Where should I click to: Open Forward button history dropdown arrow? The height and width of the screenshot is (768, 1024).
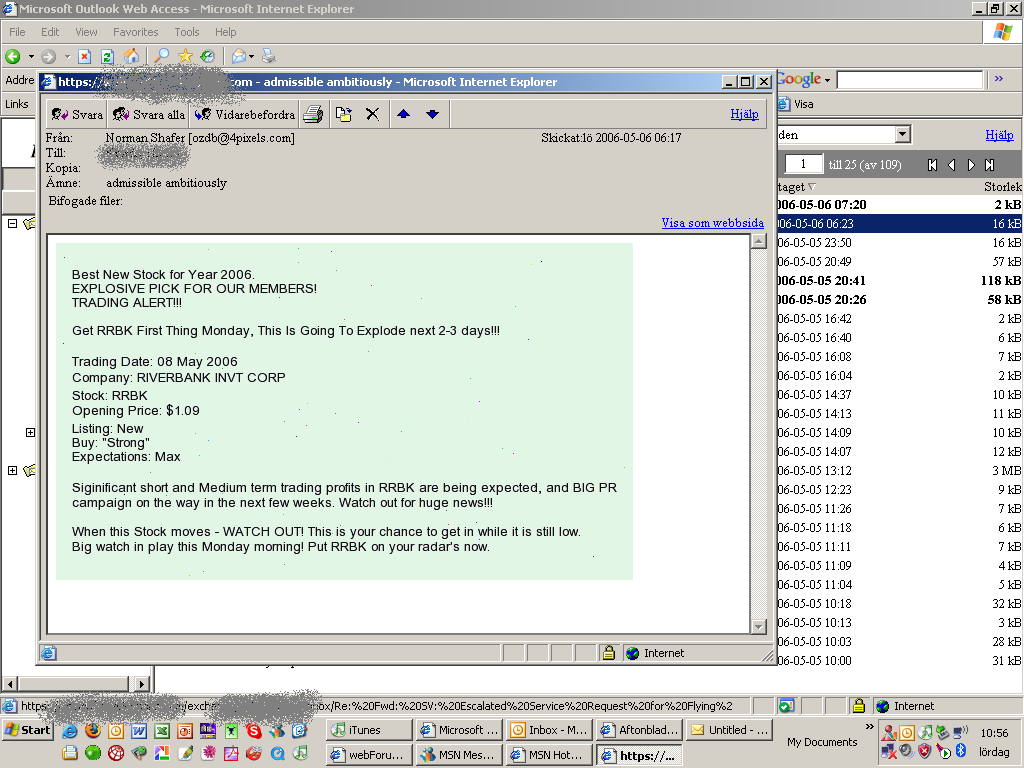(67, 57)
